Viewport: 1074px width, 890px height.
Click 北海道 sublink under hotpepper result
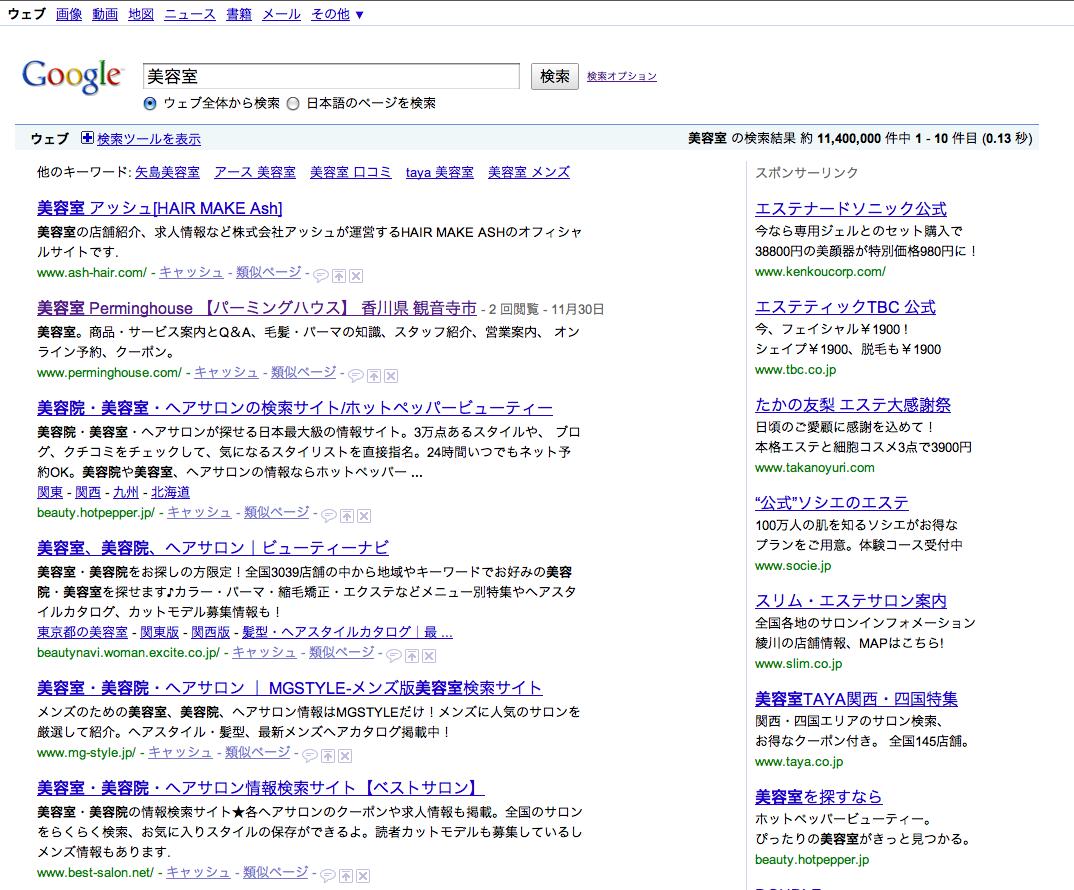171,492
